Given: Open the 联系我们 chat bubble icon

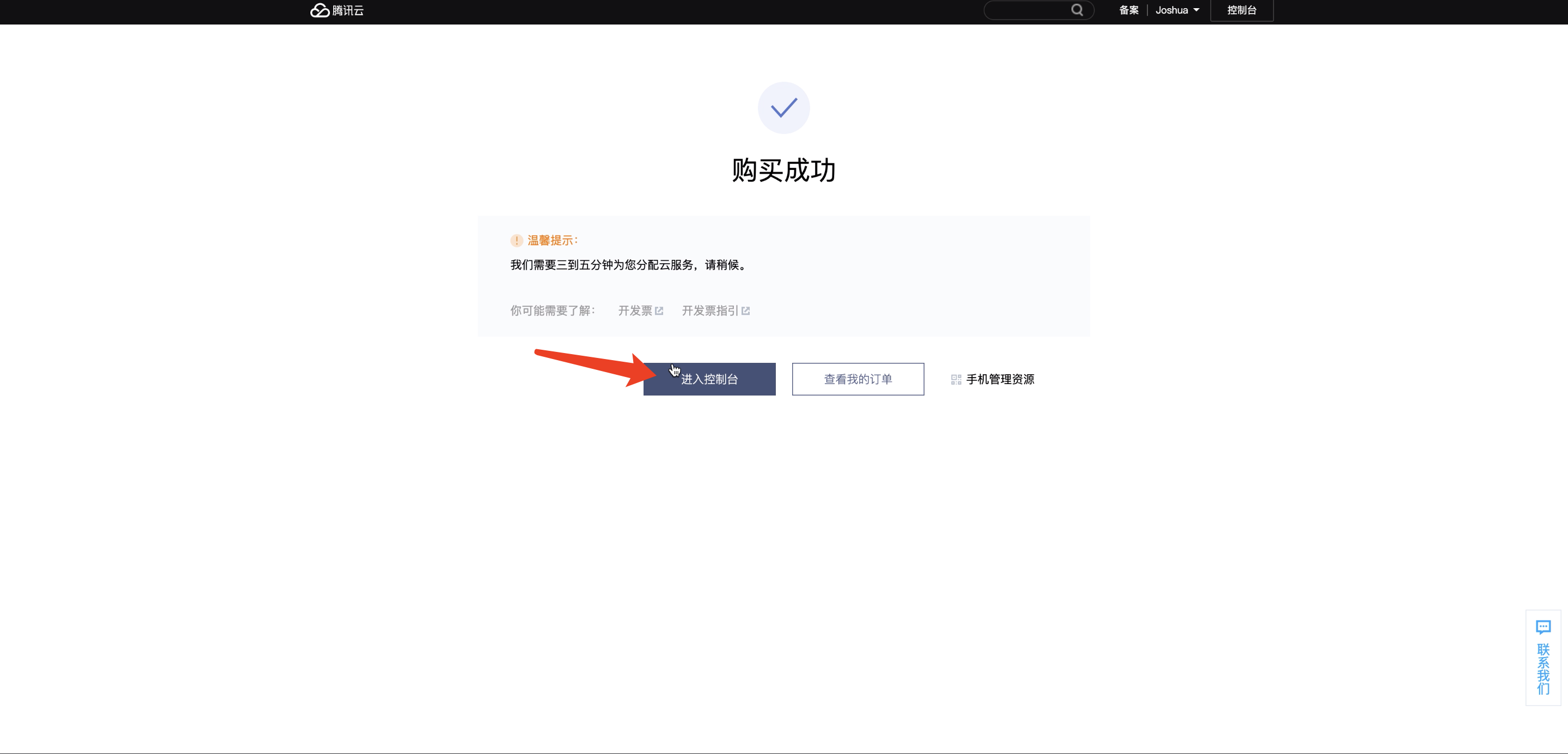Looking at the screenshot, I should [1543, 627].
